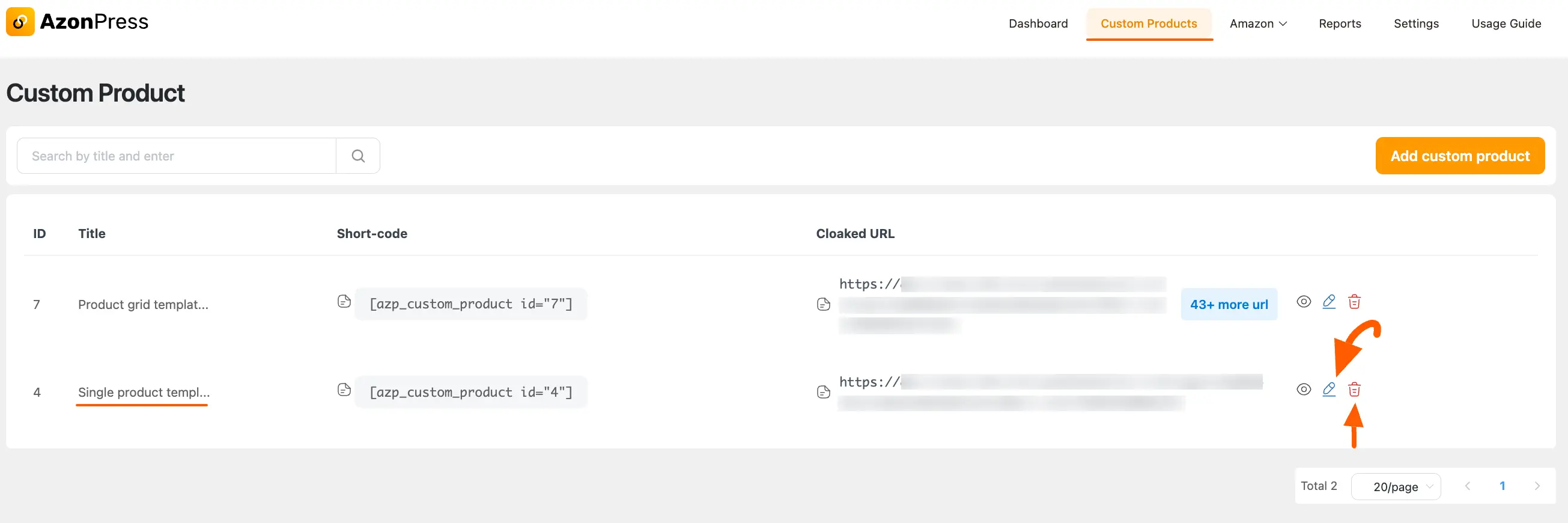This screenshot has width=1568, height=523.
Task: Click the AzonPress logo icon
Action: point(20,22)
